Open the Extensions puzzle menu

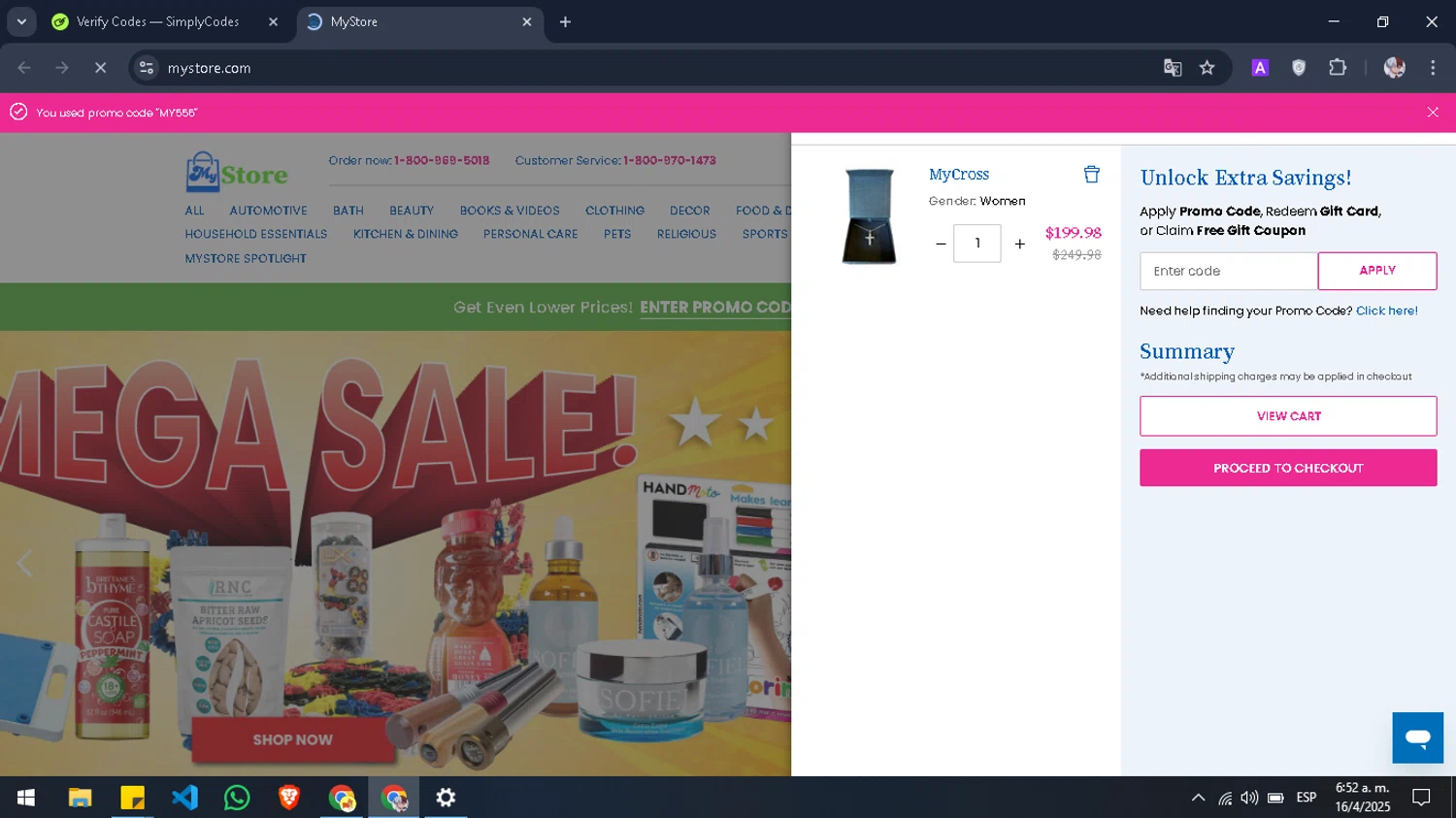1338,68
